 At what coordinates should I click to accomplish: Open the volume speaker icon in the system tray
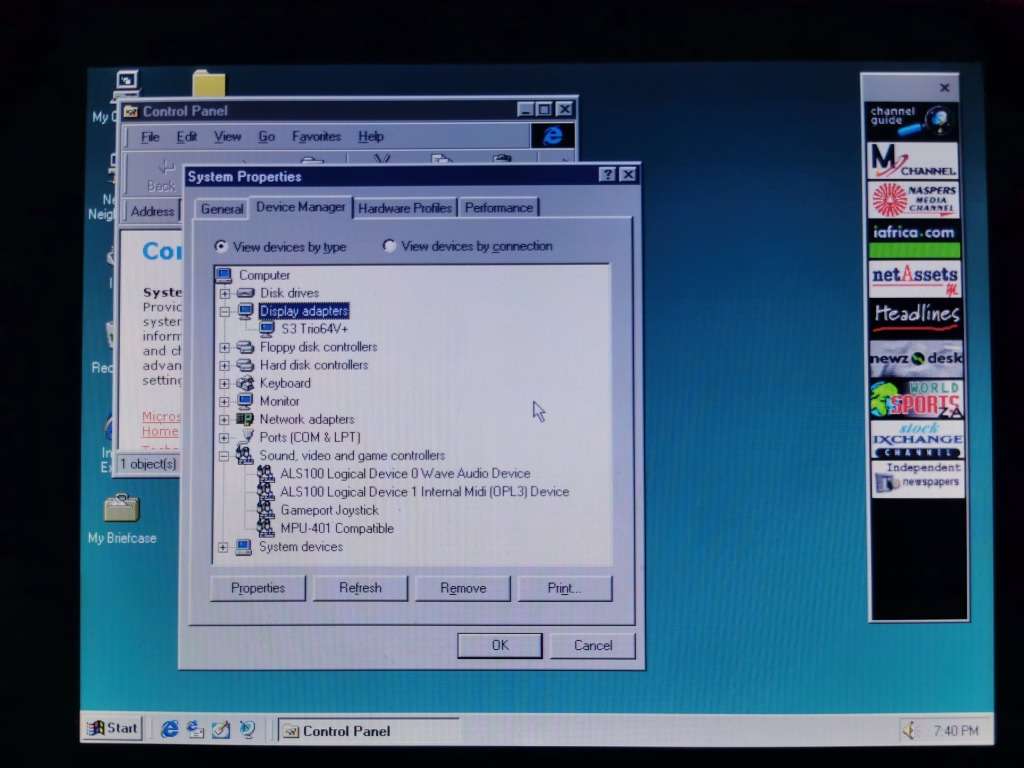click(908, 730)
